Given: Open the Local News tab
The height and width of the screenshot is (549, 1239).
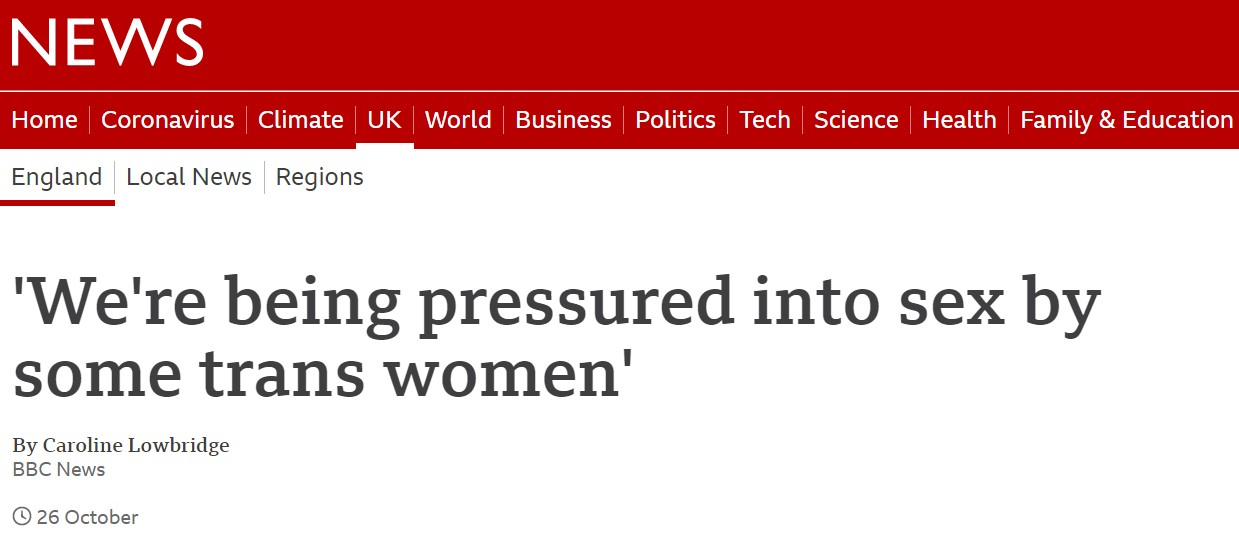Looking at the screenshot, I should (x=189, y=177).
